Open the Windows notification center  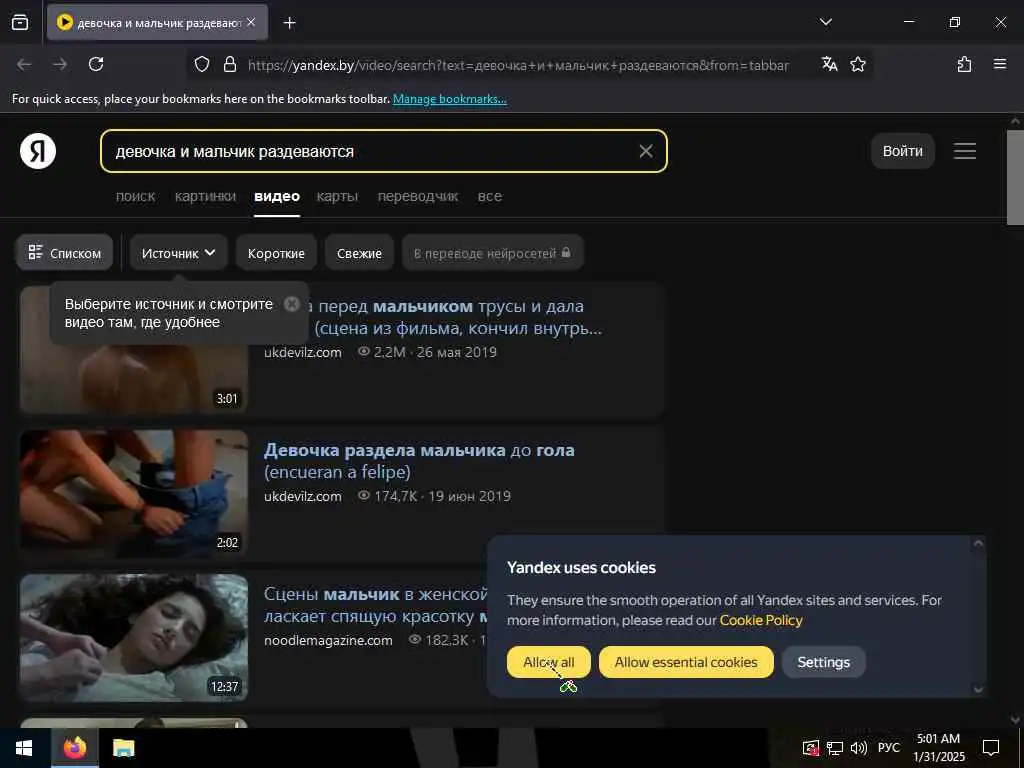pos(991,748)
